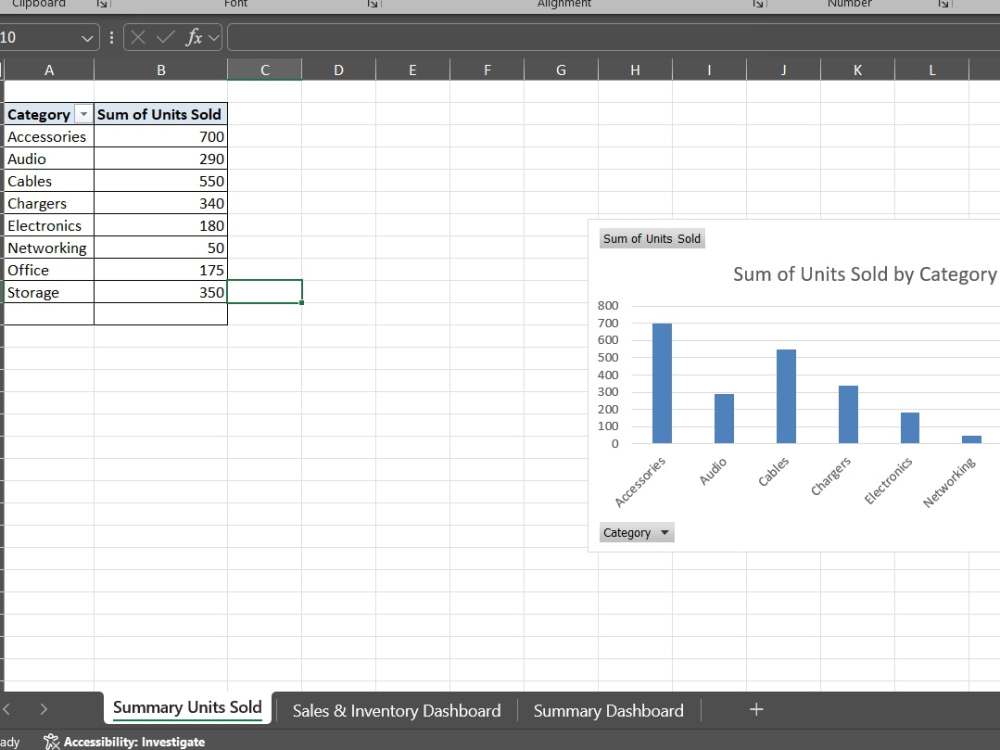
Task: Click the Cables cell
Action: tap(49, 181)
